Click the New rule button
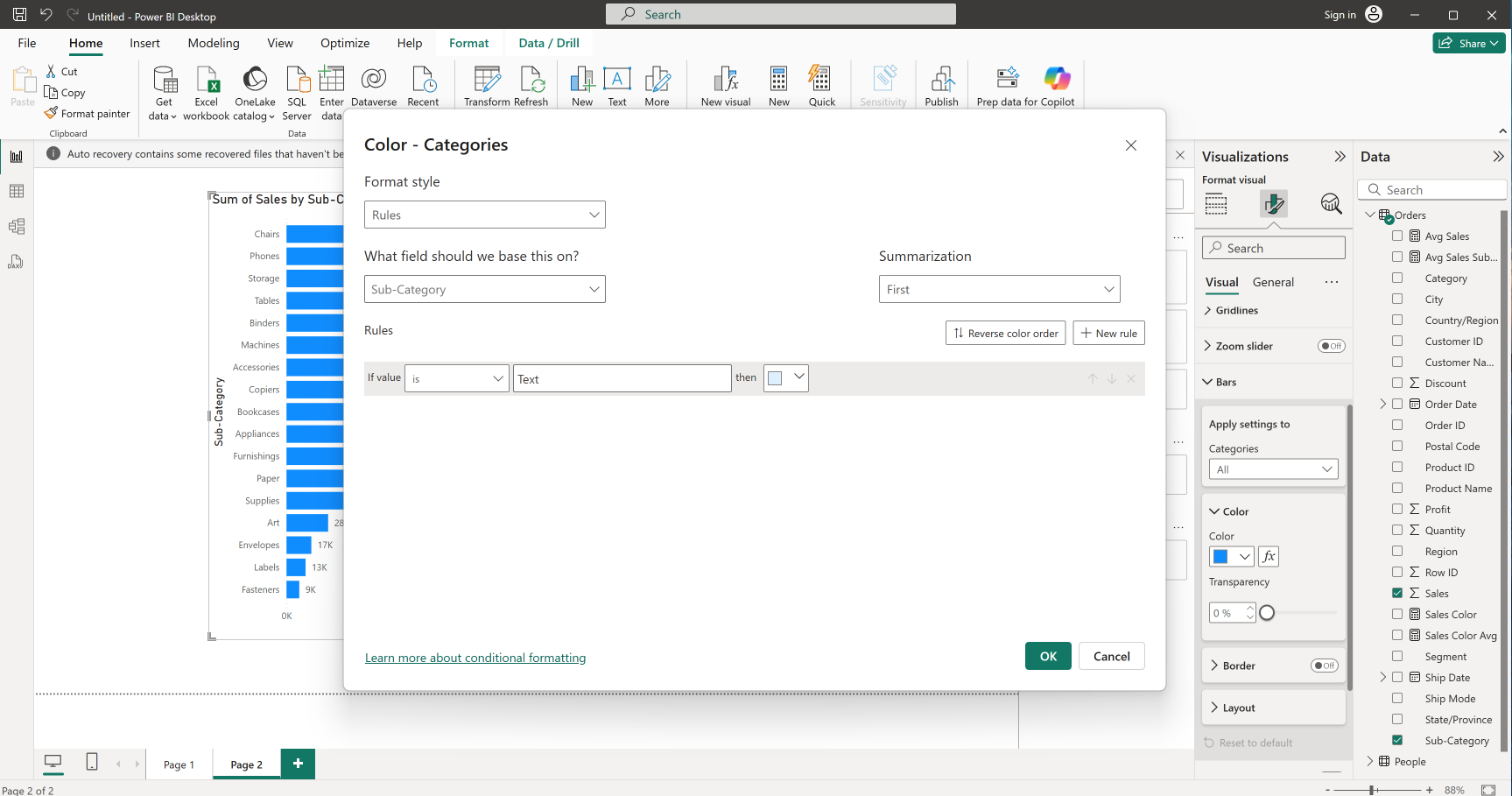 pyautogui.click(x=1108, y=334)
